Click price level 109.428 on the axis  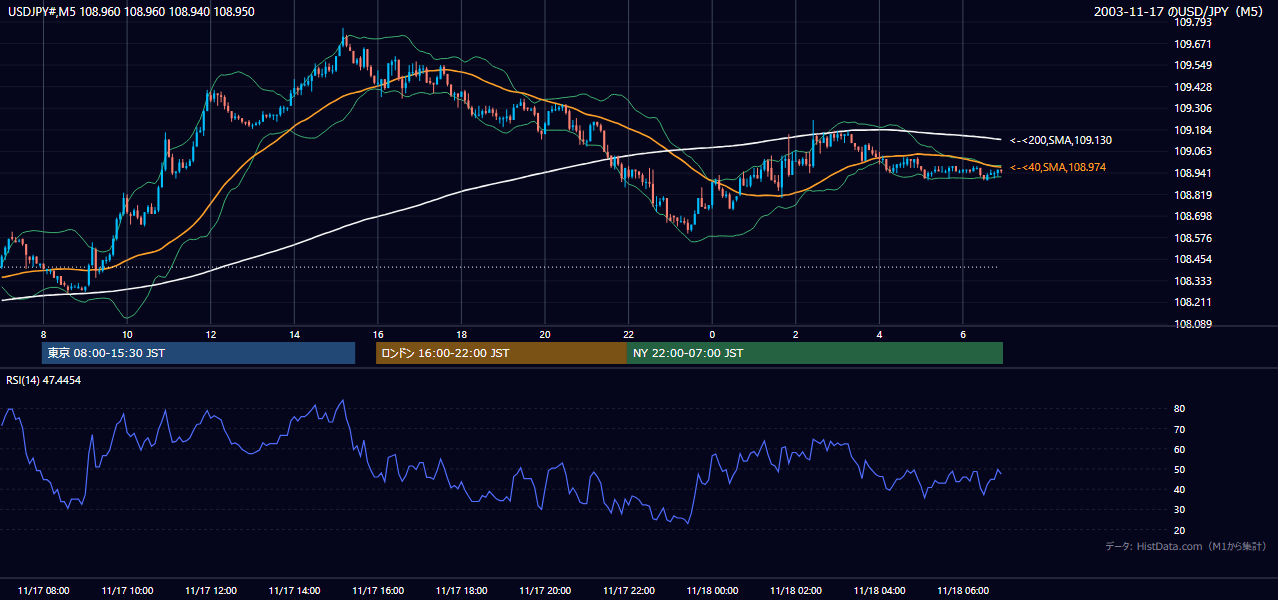1193,87
